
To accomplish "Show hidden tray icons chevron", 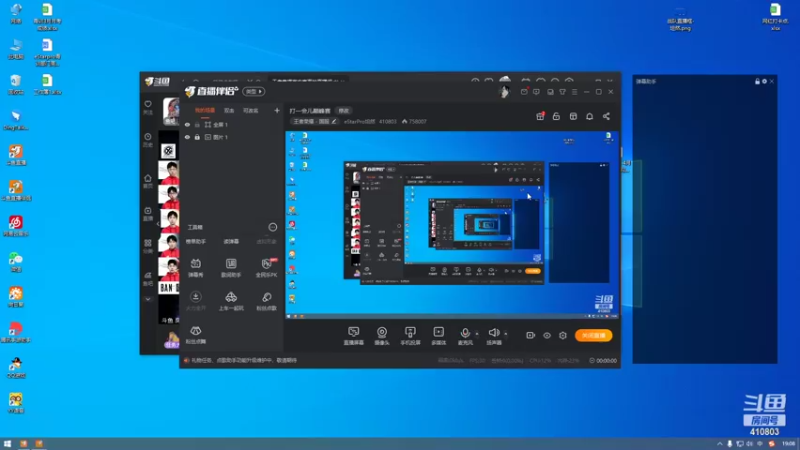I will click(x=720, y=444).
